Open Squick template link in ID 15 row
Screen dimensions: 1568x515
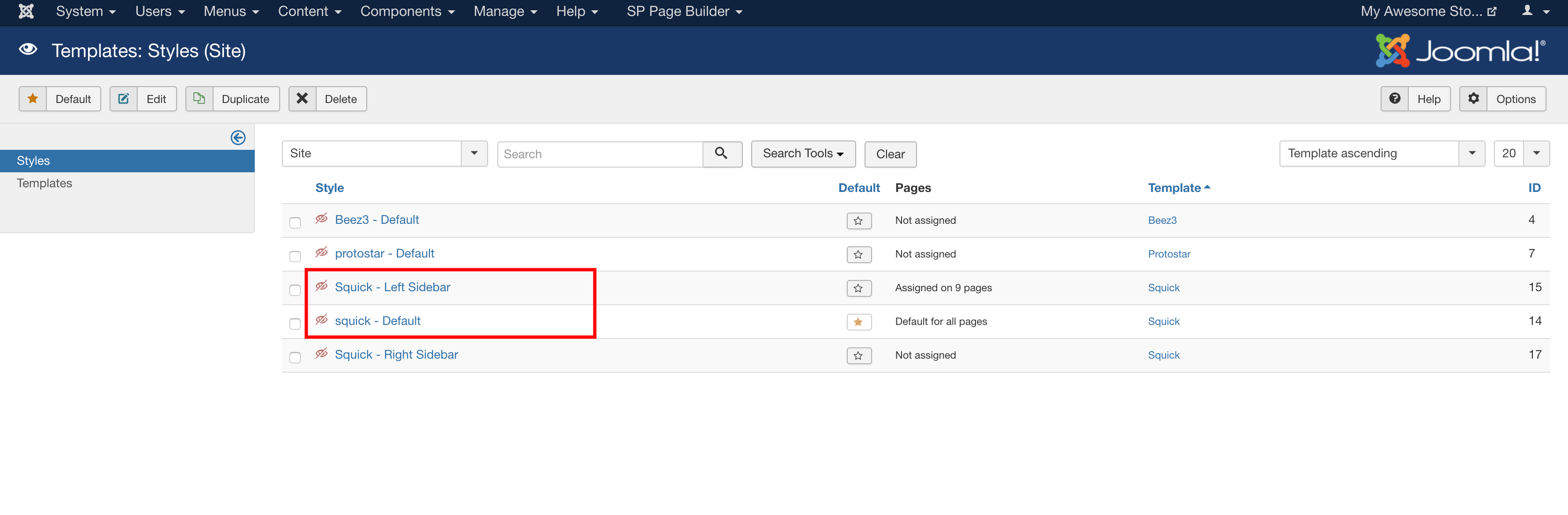pos(1163,287)
